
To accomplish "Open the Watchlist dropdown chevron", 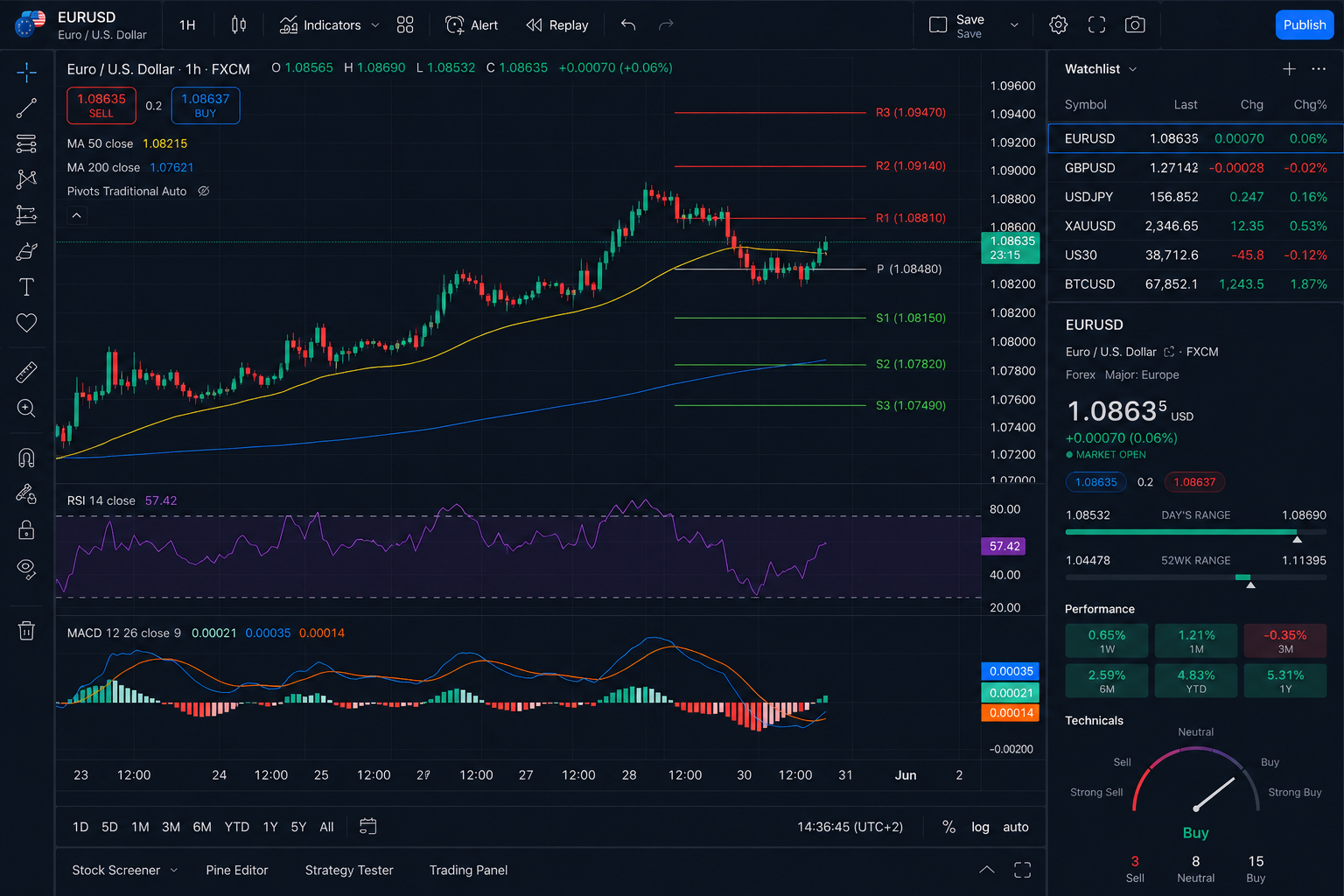I will pos(1133,69).
